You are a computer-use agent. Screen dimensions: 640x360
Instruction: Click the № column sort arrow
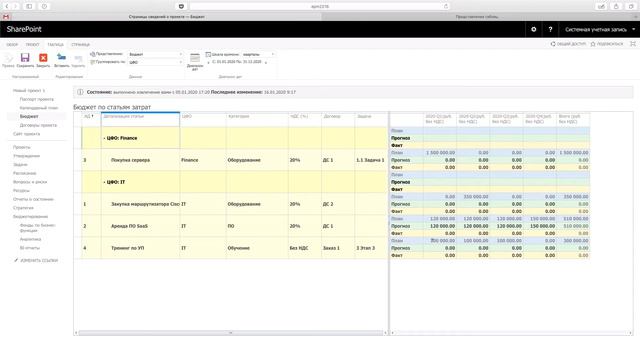[93, 116]
